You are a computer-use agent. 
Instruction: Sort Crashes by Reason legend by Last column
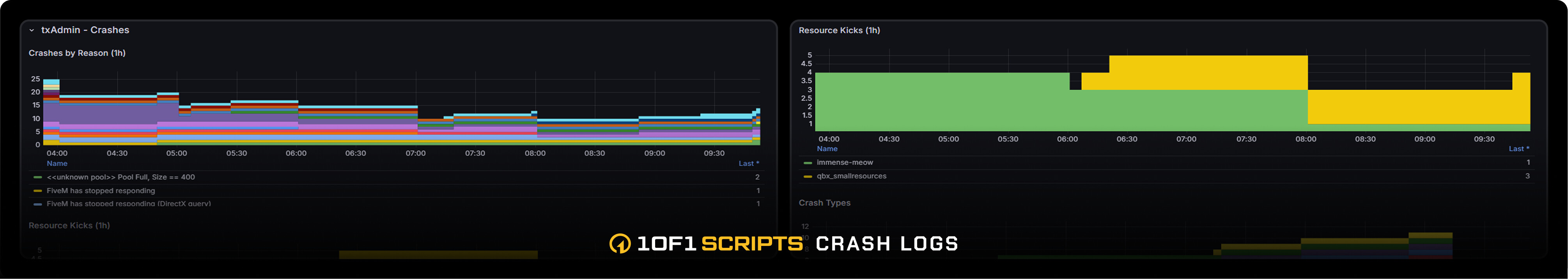[749, 164]
